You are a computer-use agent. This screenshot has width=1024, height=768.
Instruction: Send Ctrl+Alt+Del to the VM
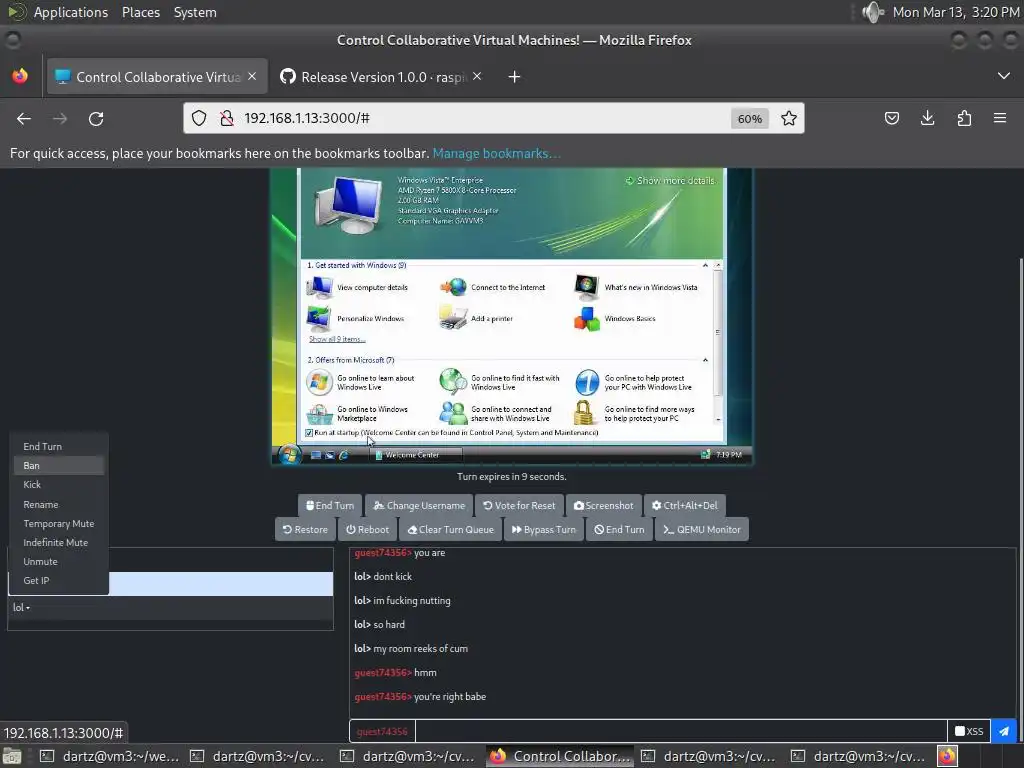(684, 505)
